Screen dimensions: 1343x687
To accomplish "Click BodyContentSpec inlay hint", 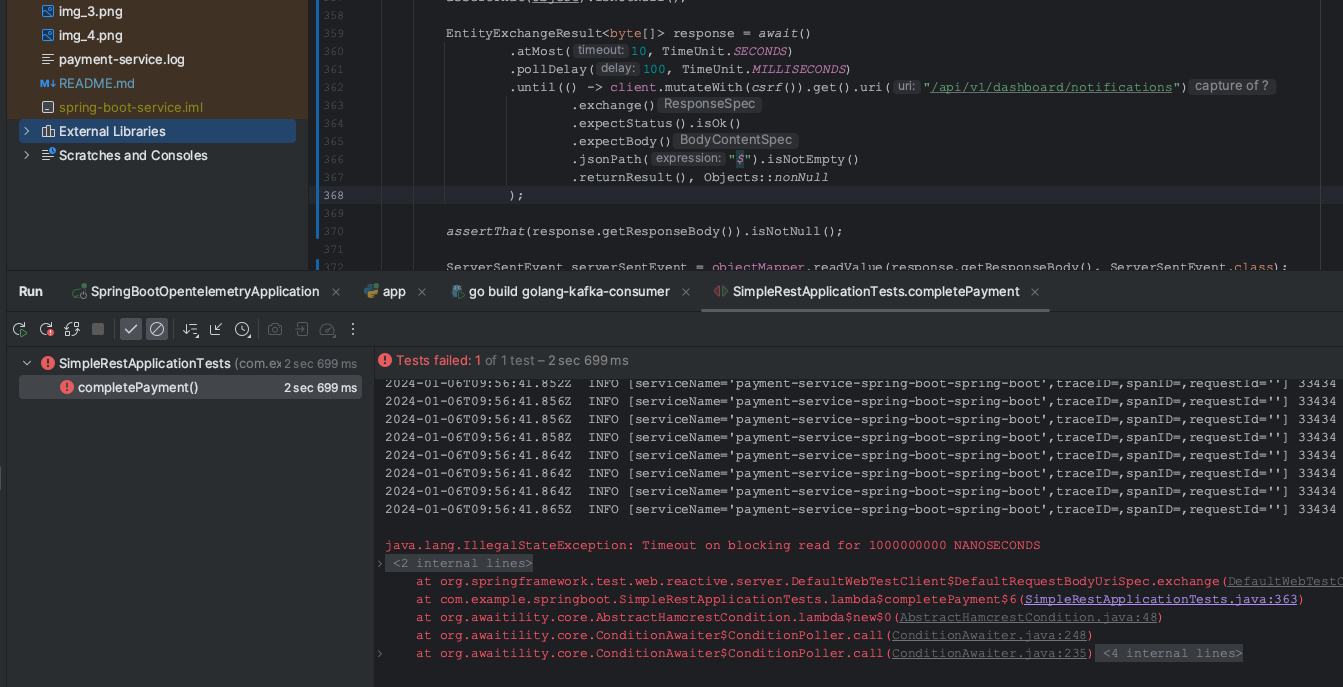I will tap(736, 140).
